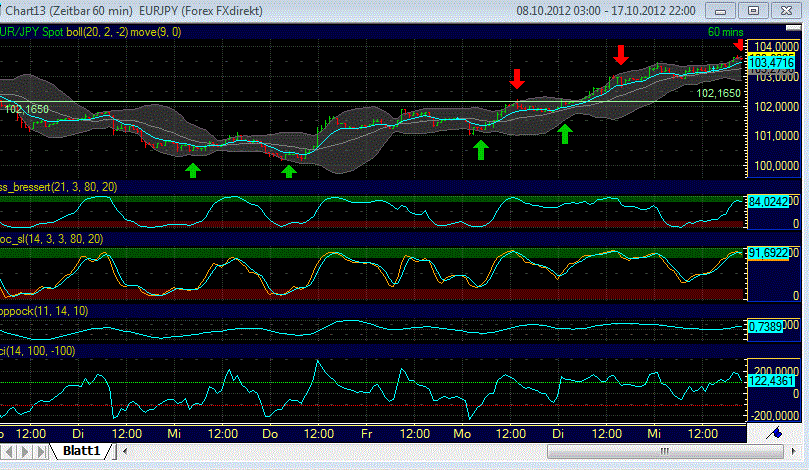809x471 pixels.
Task: Go to next sheet with right arrow
Action: coord(25,452)
